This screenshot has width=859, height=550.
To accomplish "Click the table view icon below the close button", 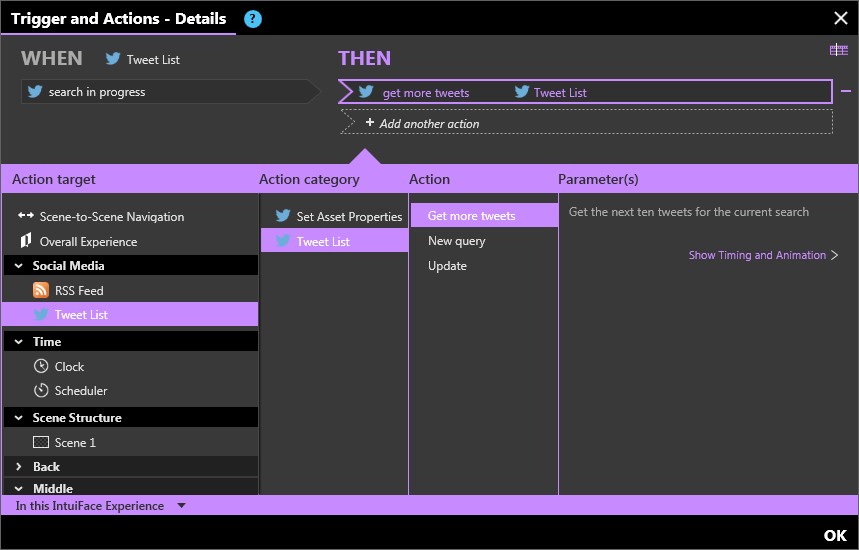I will [x=838, y=50].
